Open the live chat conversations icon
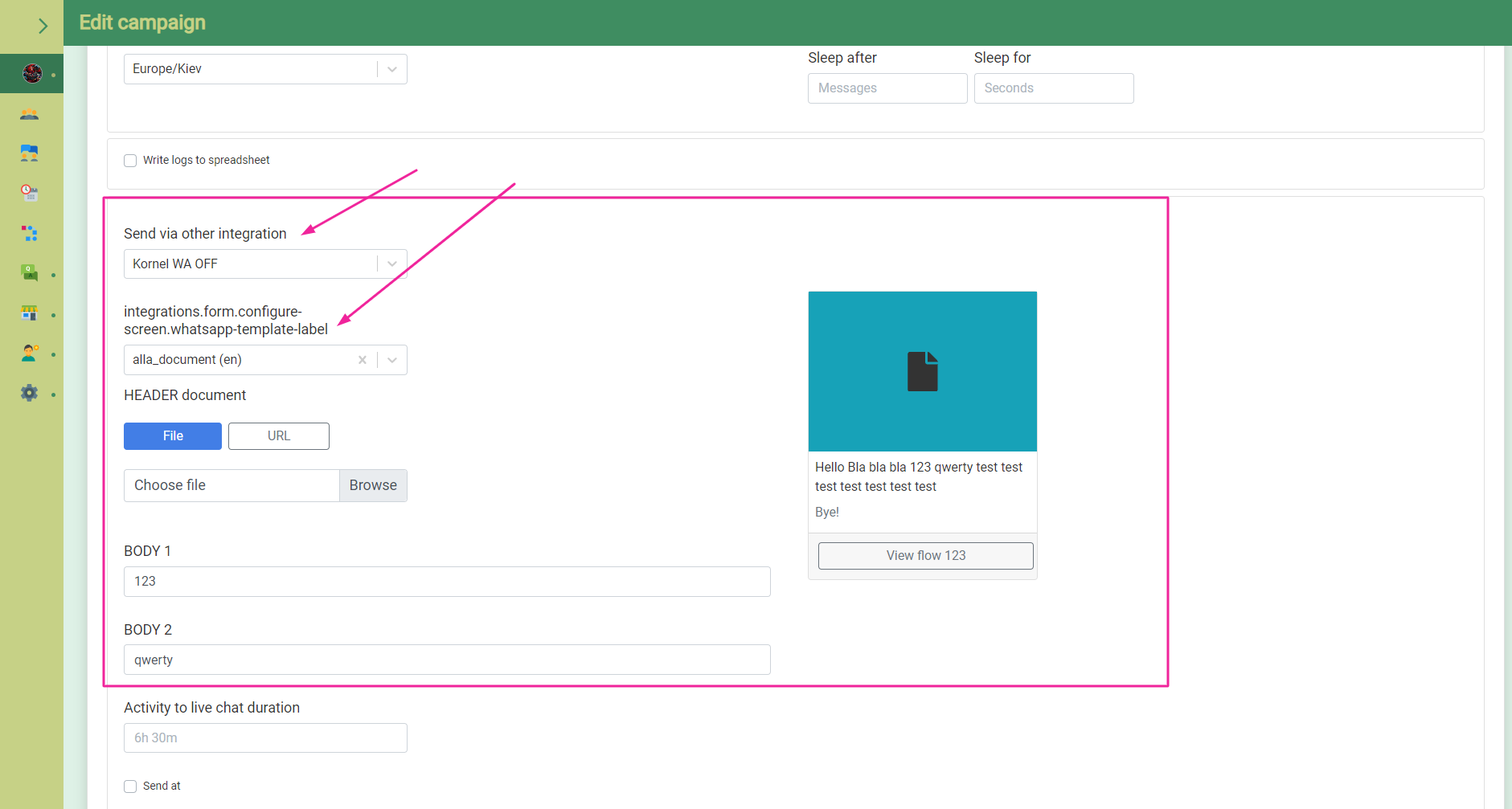Viewport: 1512px width, 809px height. (x=30, y=153)
